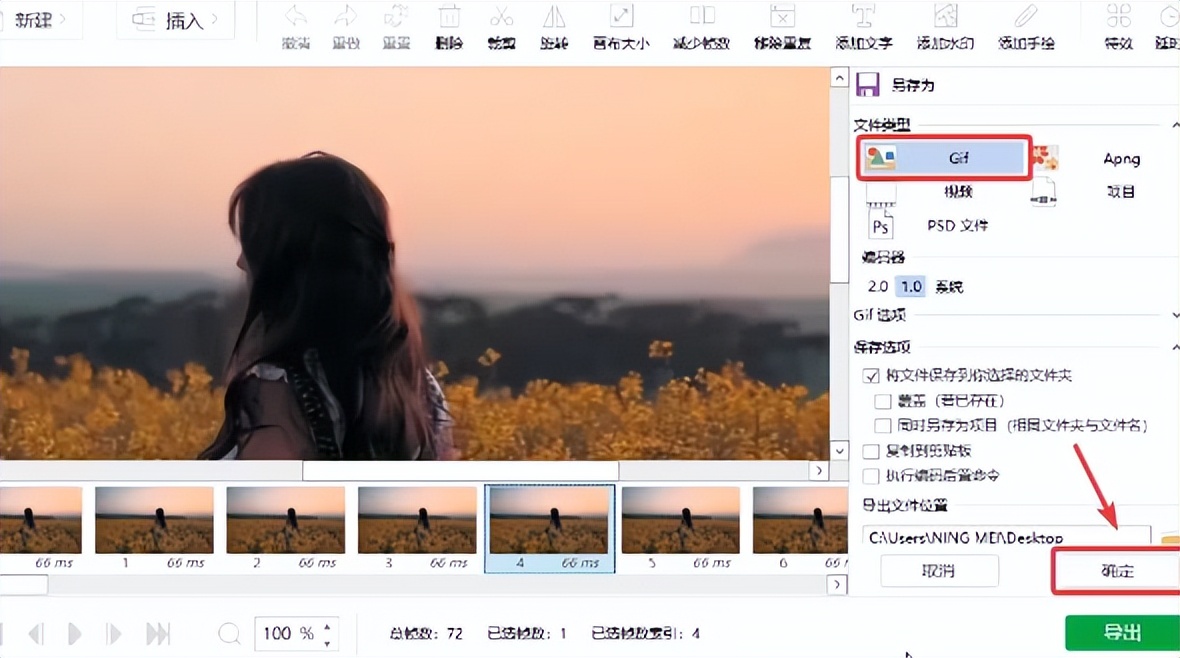This screenshot has width=1180, height=658.
Task: Open the 添加水印 add watermark tool
Action: click(945, 27)
